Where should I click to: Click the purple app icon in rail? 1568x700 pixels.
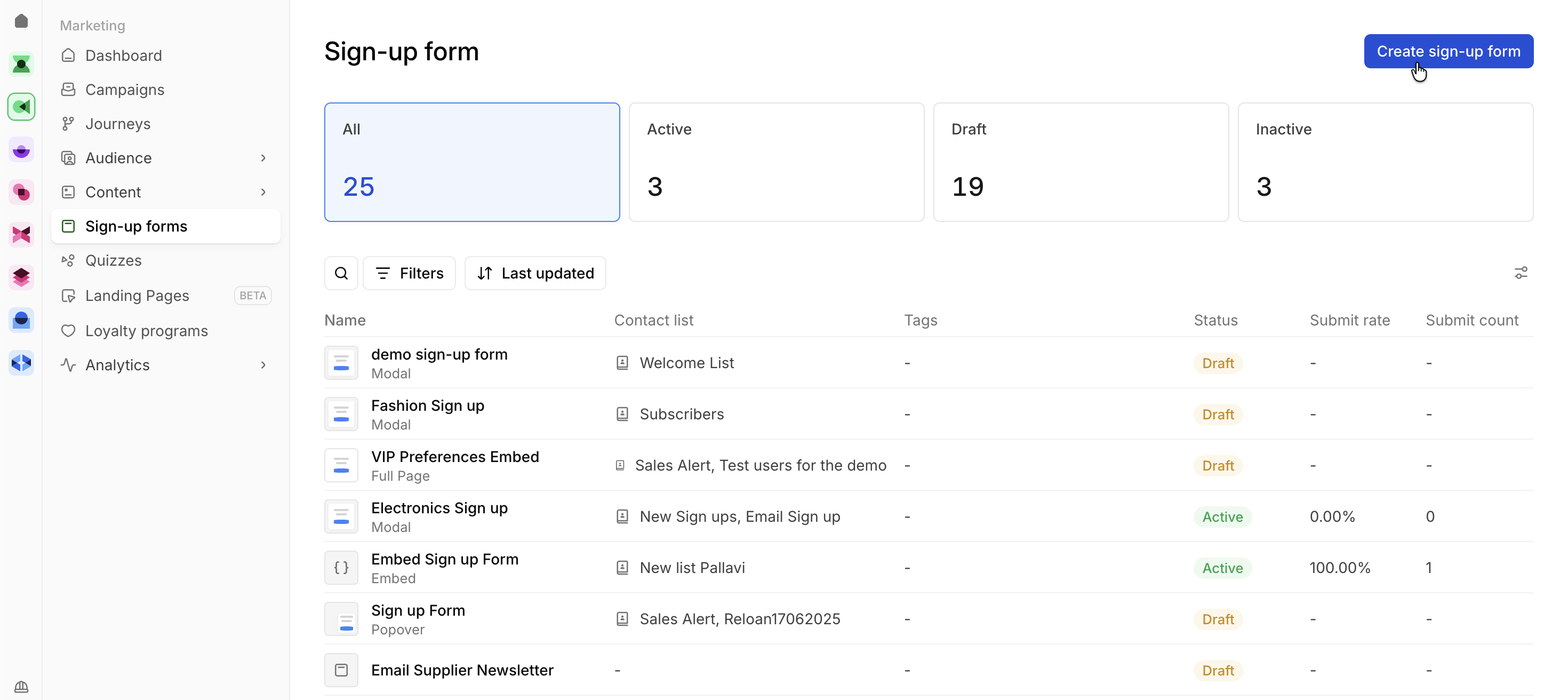tap(21, 150)
